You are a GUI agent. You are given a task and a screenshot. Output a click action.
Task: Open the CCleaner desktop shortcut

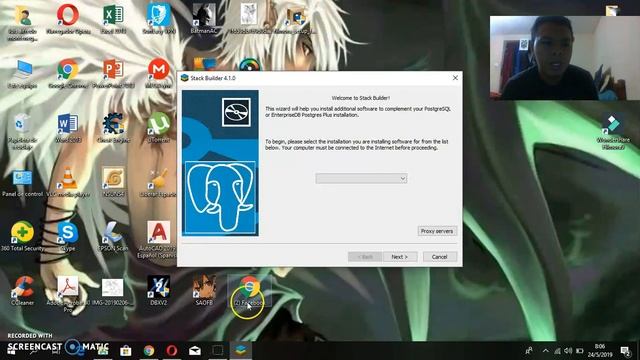pyautogui.click(x=22, y=291)
